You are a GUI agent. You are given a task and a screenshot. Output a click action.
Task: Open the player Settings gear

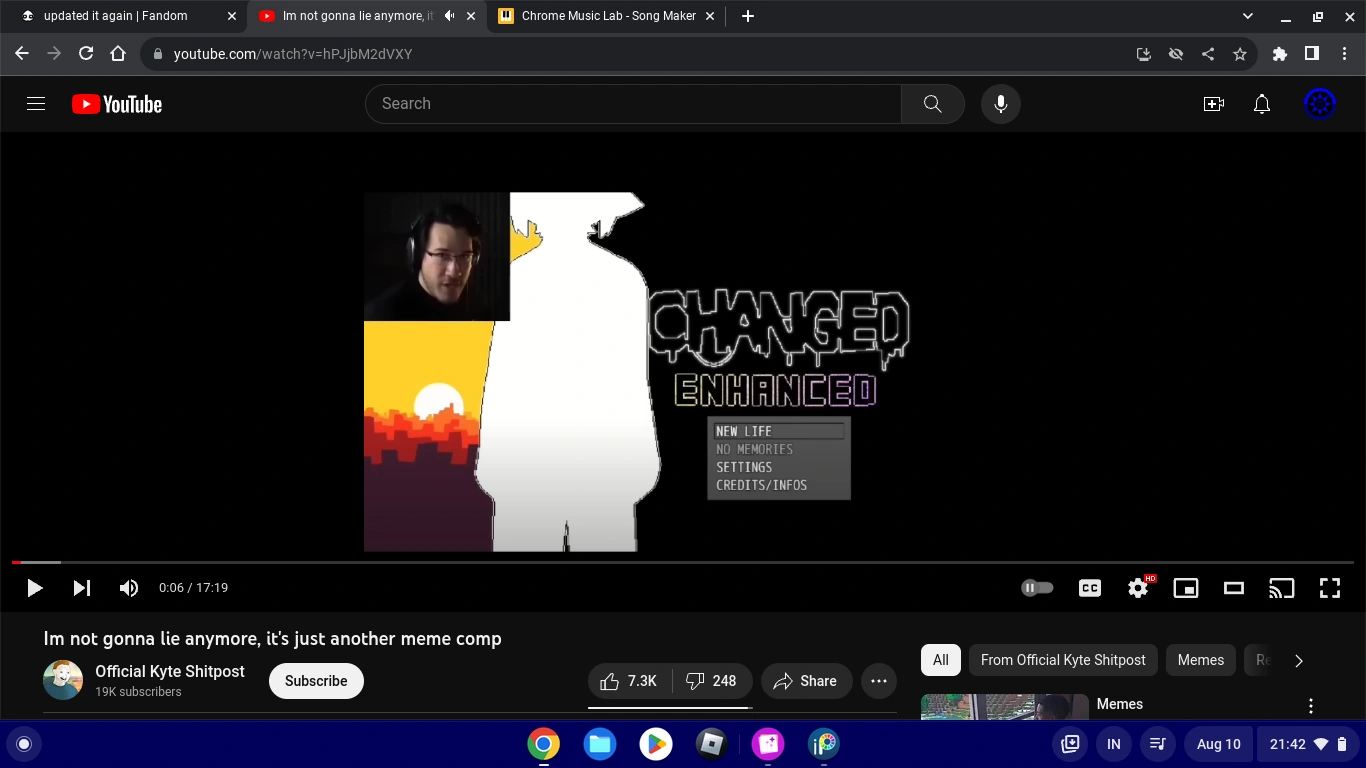point(1137,587)
